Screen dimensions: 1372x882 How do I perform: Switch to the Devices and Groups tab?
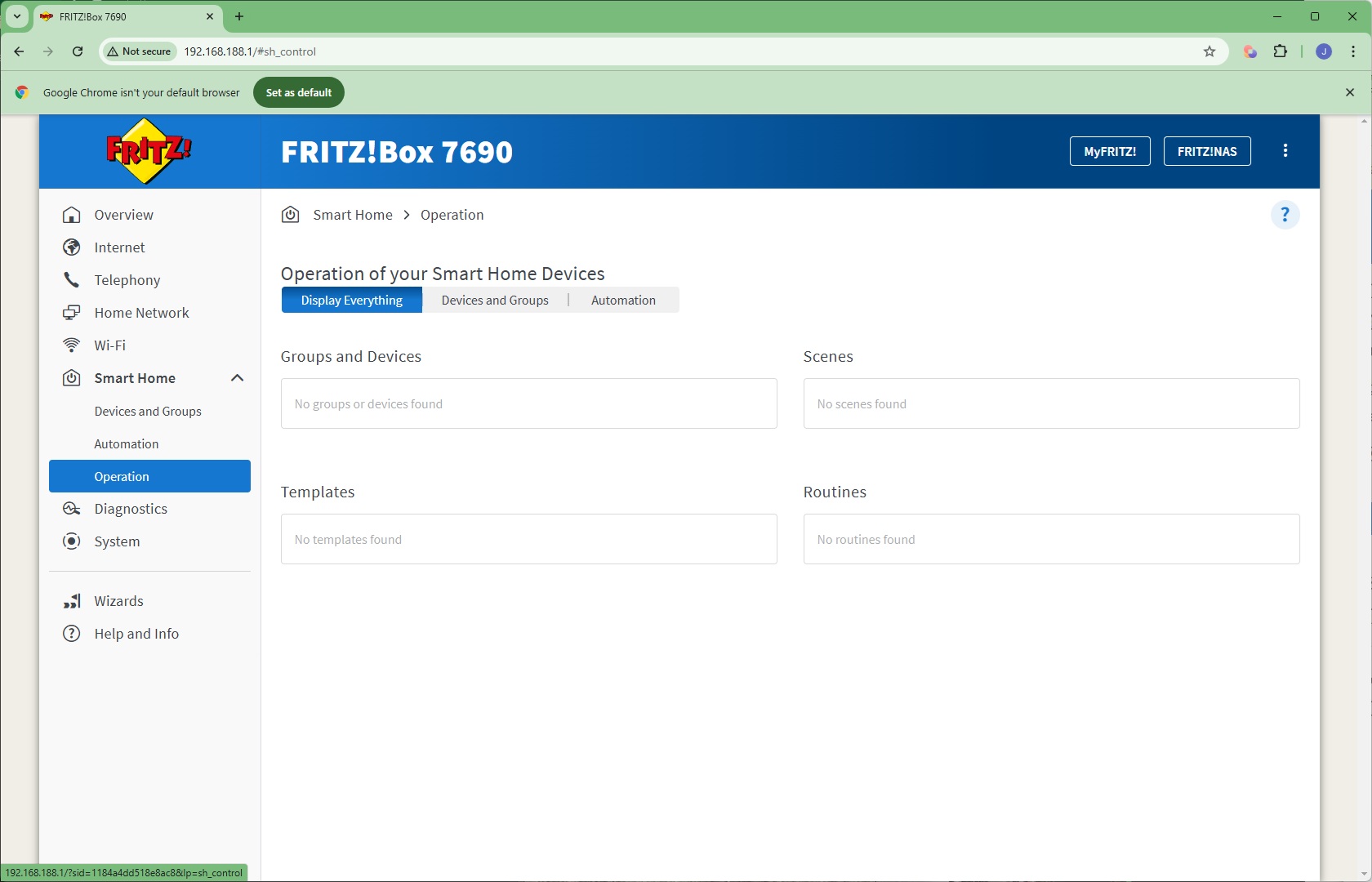(x=495, y=300)
